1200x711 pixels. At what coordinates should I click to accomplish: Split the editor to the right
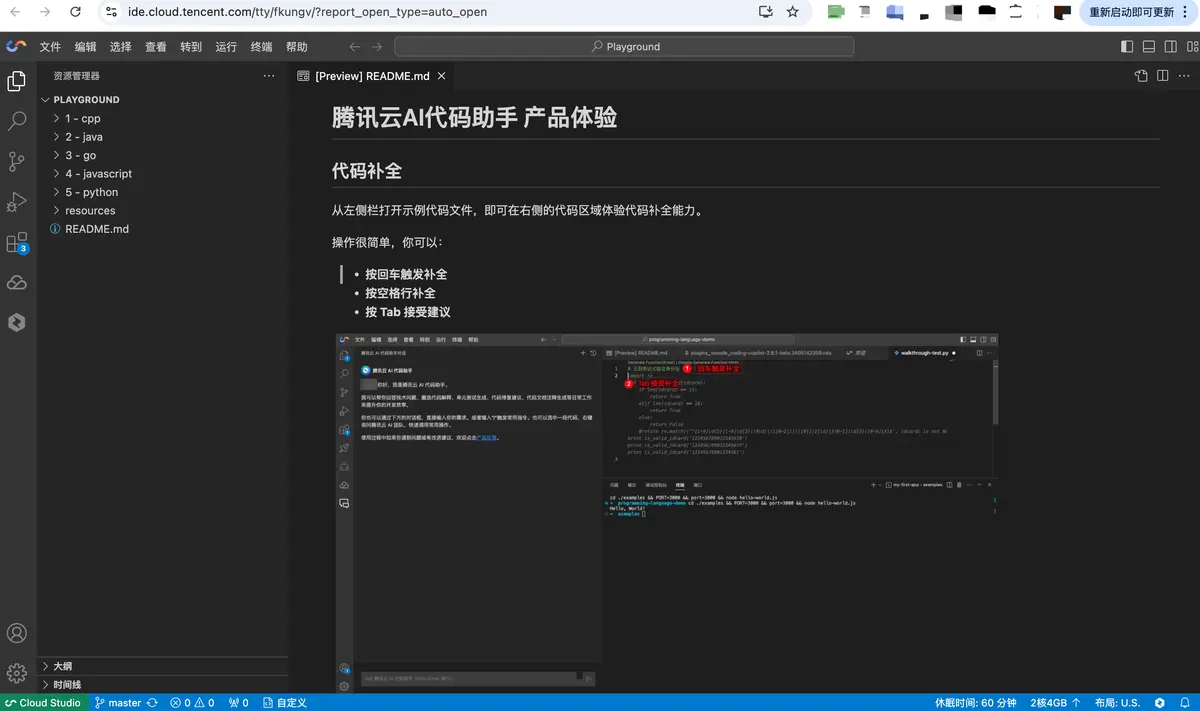pyautogui.click(x=1163, y=76)
